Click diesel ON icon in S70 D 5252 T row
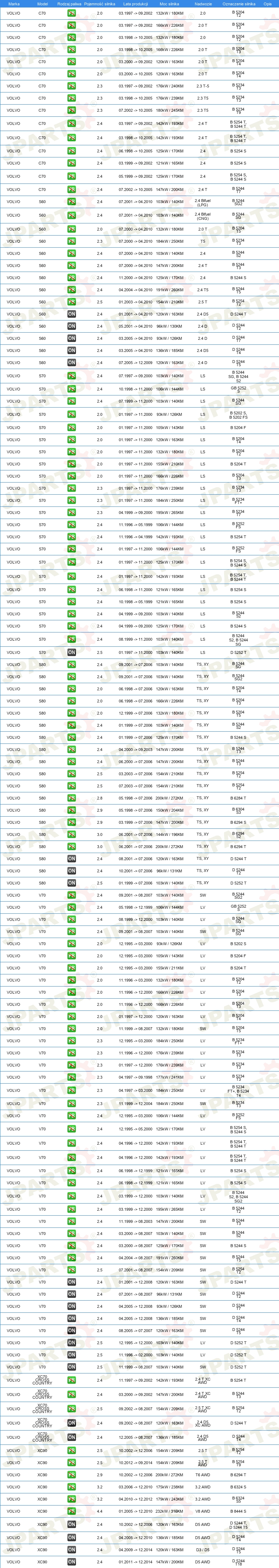279x1568 pixels. pos(71,652)
